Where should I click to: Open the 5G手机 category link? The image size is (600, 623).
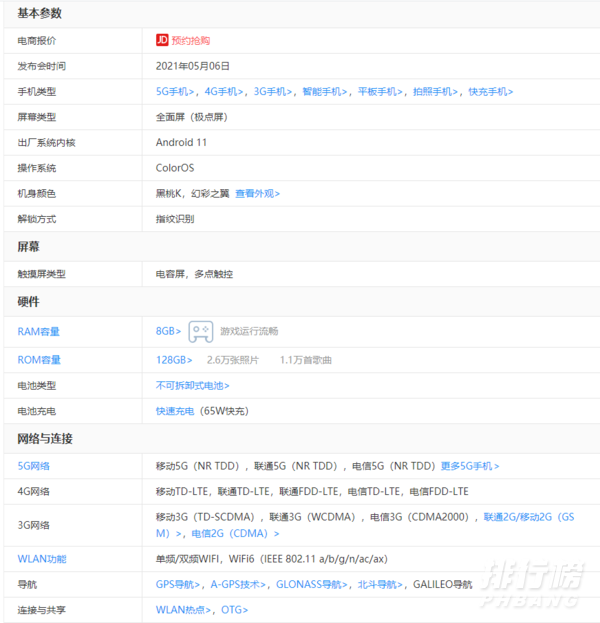pos(175,92)
